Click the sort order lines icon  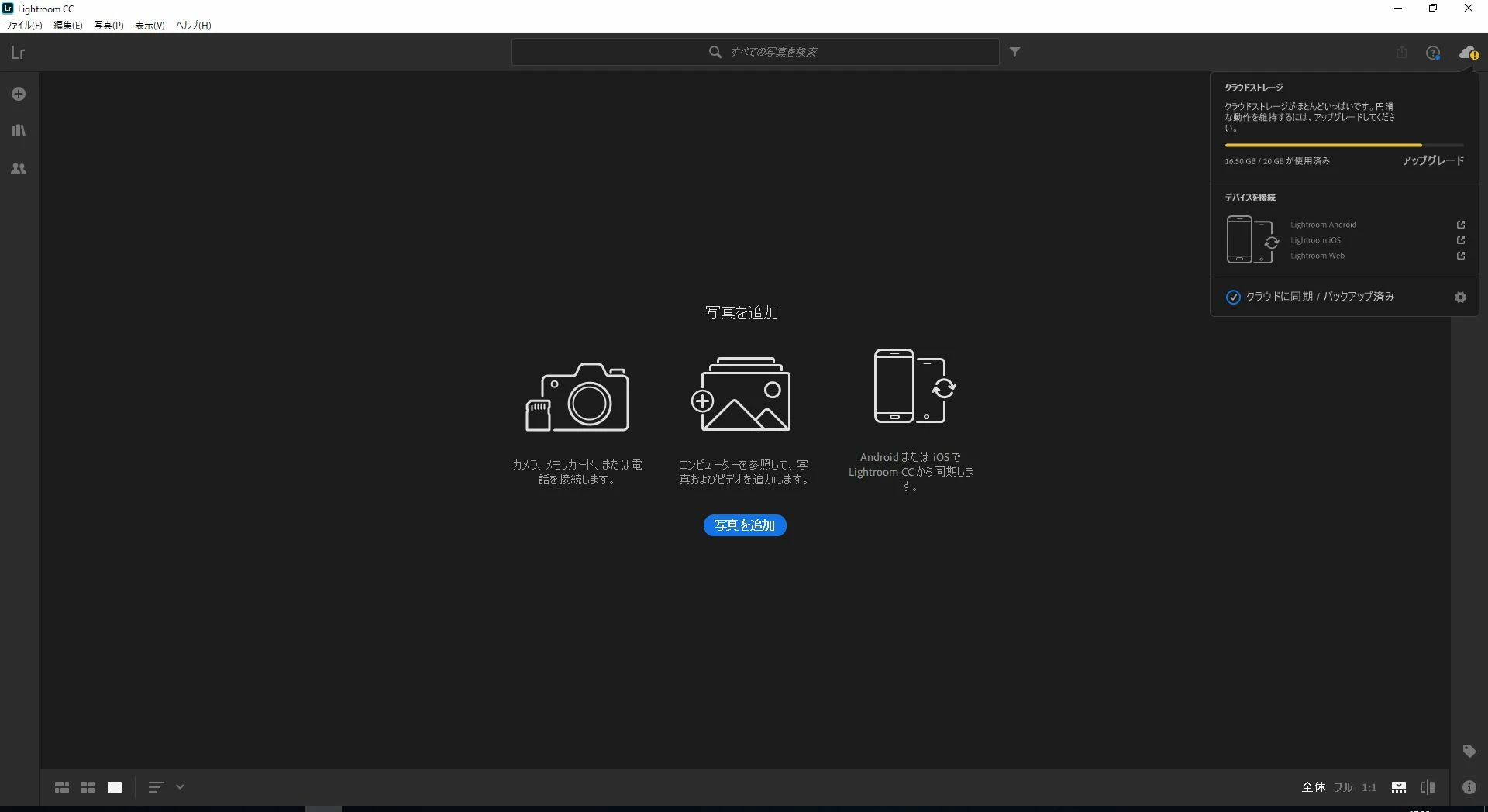point(156,787)
